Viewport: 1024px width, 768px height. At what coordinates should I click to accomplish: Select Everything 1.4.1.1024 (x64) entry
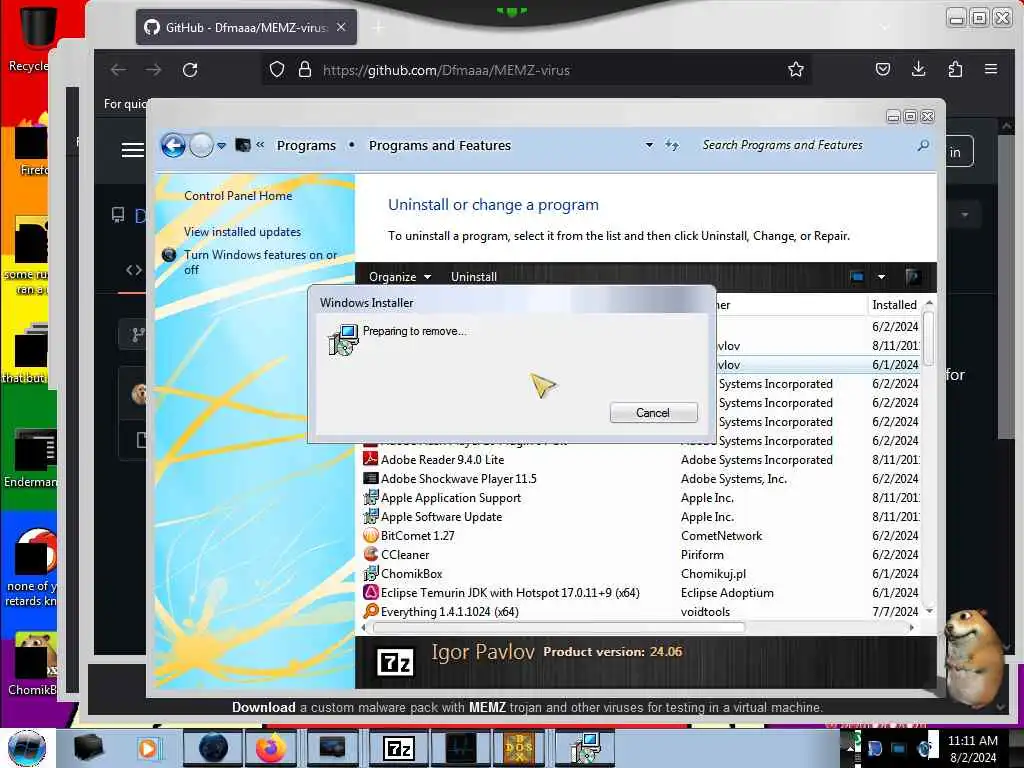(x=449, y=611)
